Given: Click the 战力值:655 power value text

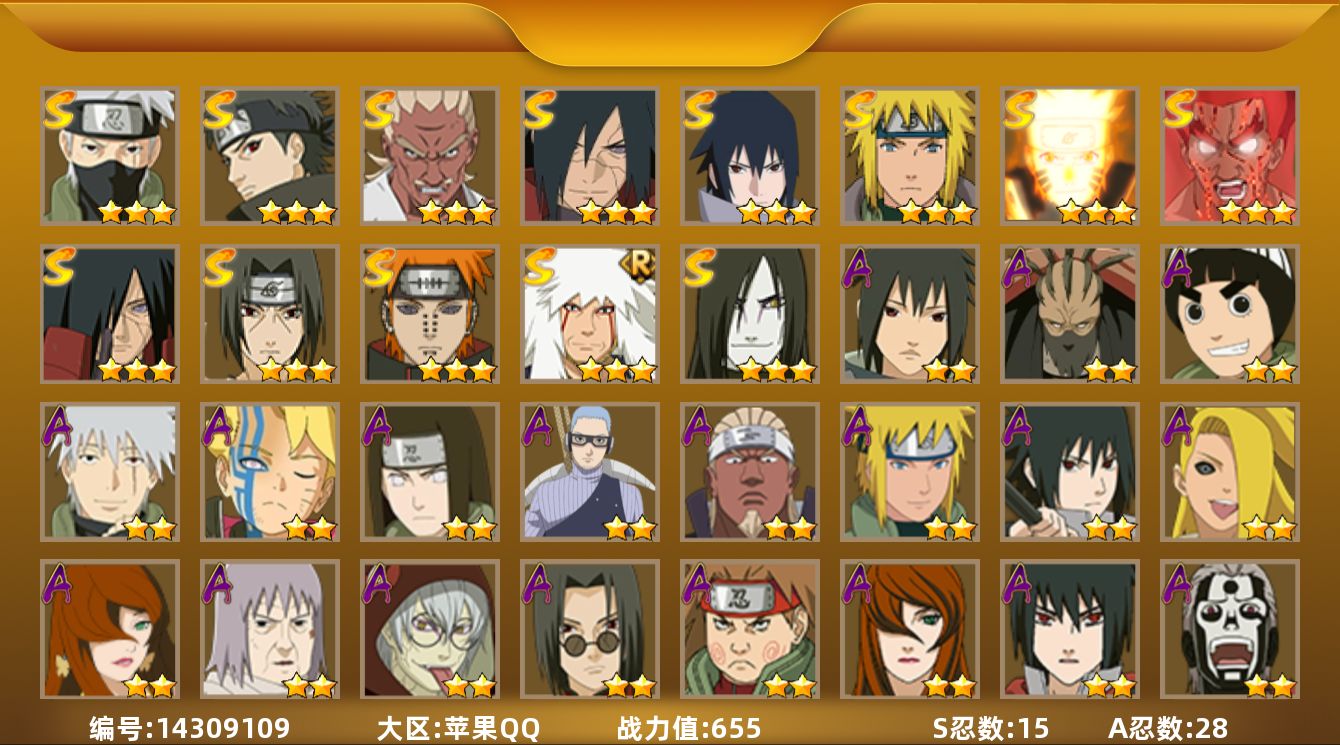Looking at the screenshot, I should 689,728.
